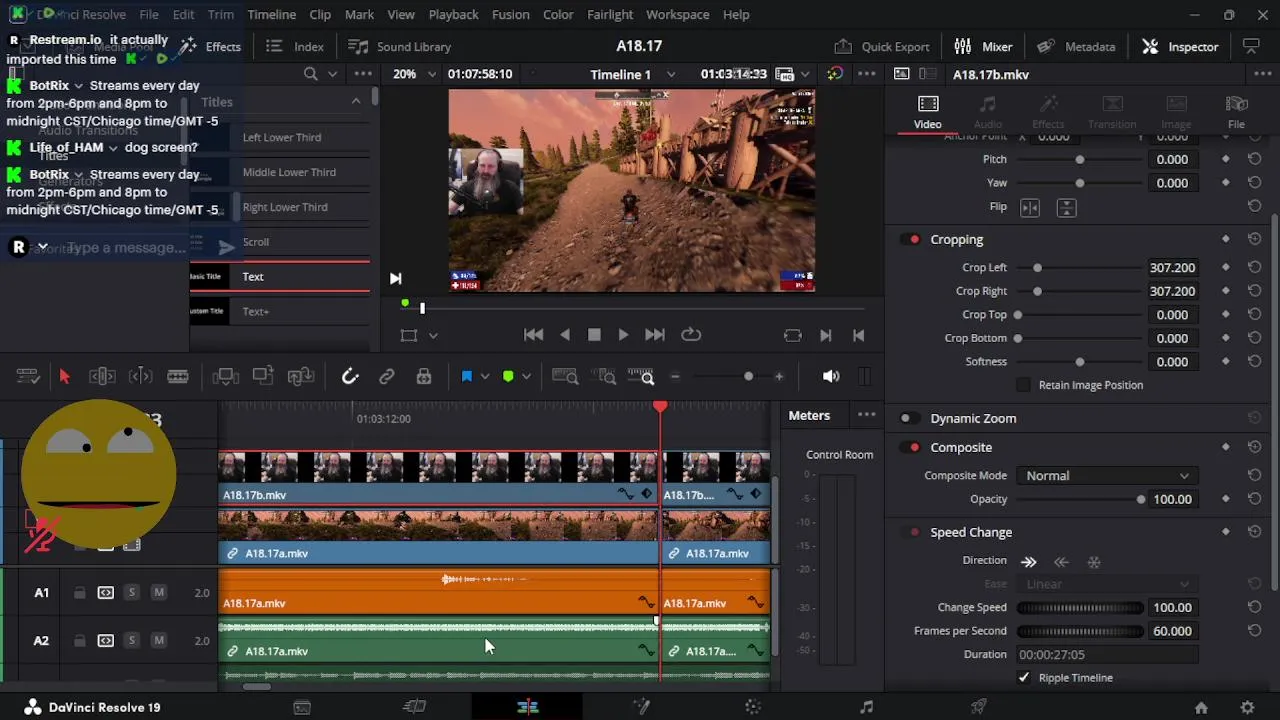Toggle the loop playback icon
1280x720 pixels.
[x=691, y=336]
